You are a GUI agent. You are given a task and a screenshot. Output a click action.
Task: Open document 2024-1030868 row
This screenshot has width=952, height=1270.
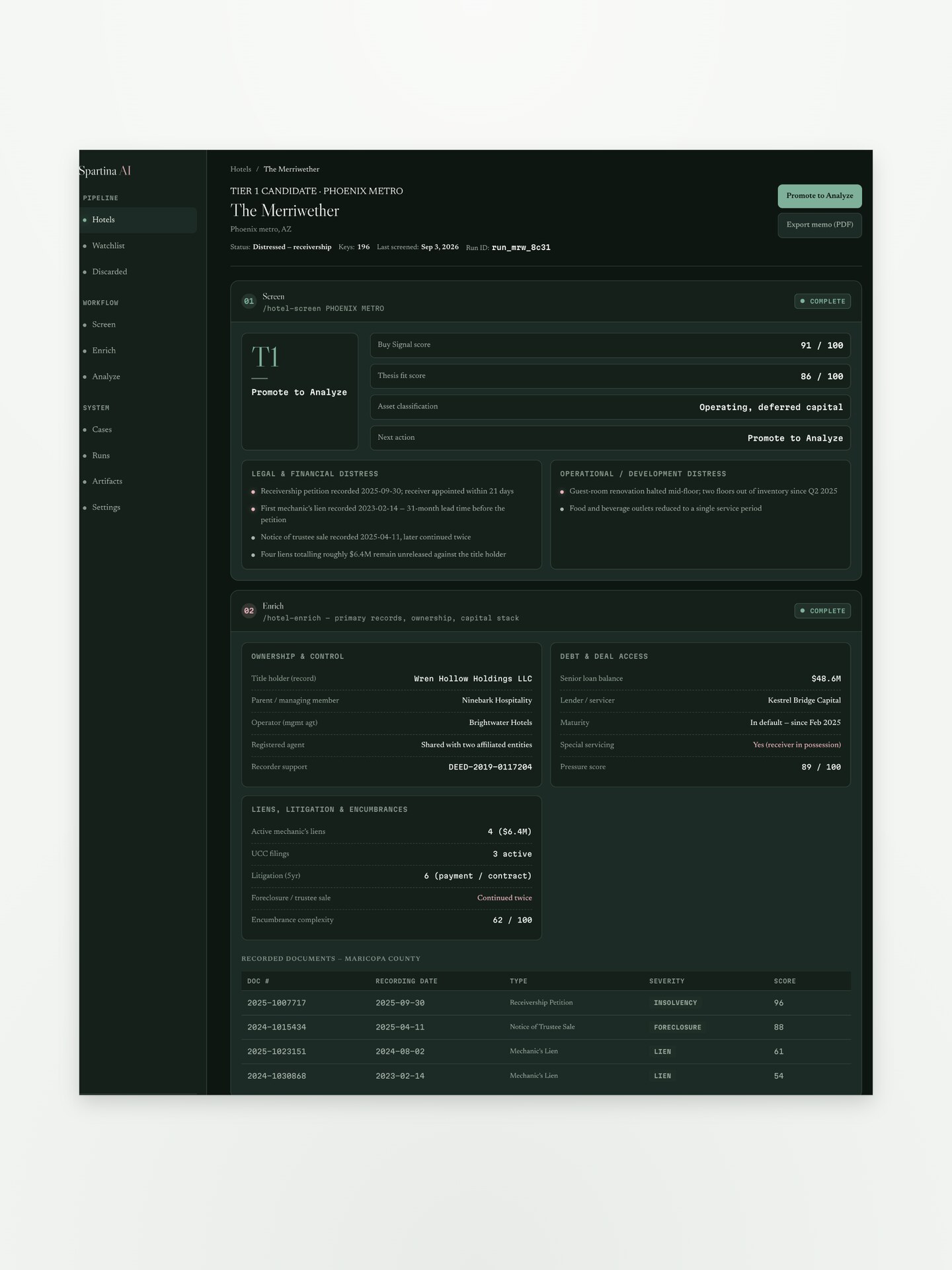[545, 1076]
